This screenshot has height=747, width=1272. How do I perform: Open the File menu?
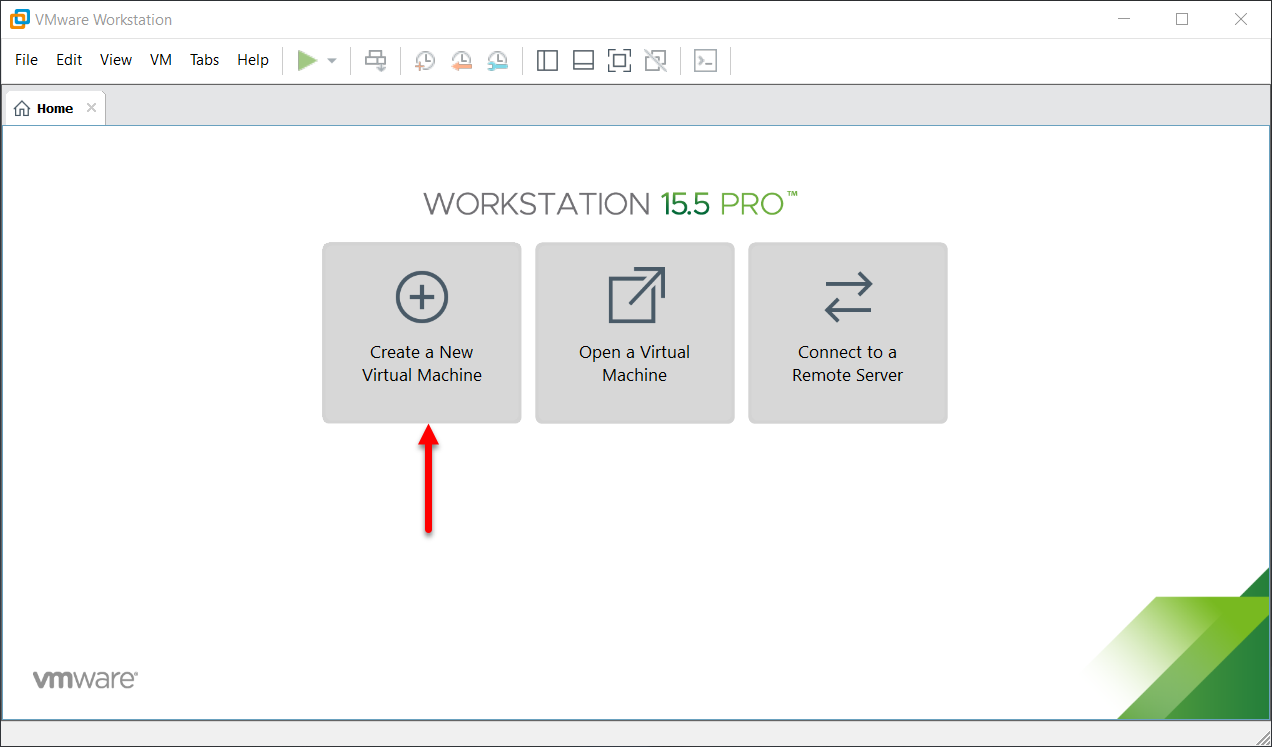[27, 60]
